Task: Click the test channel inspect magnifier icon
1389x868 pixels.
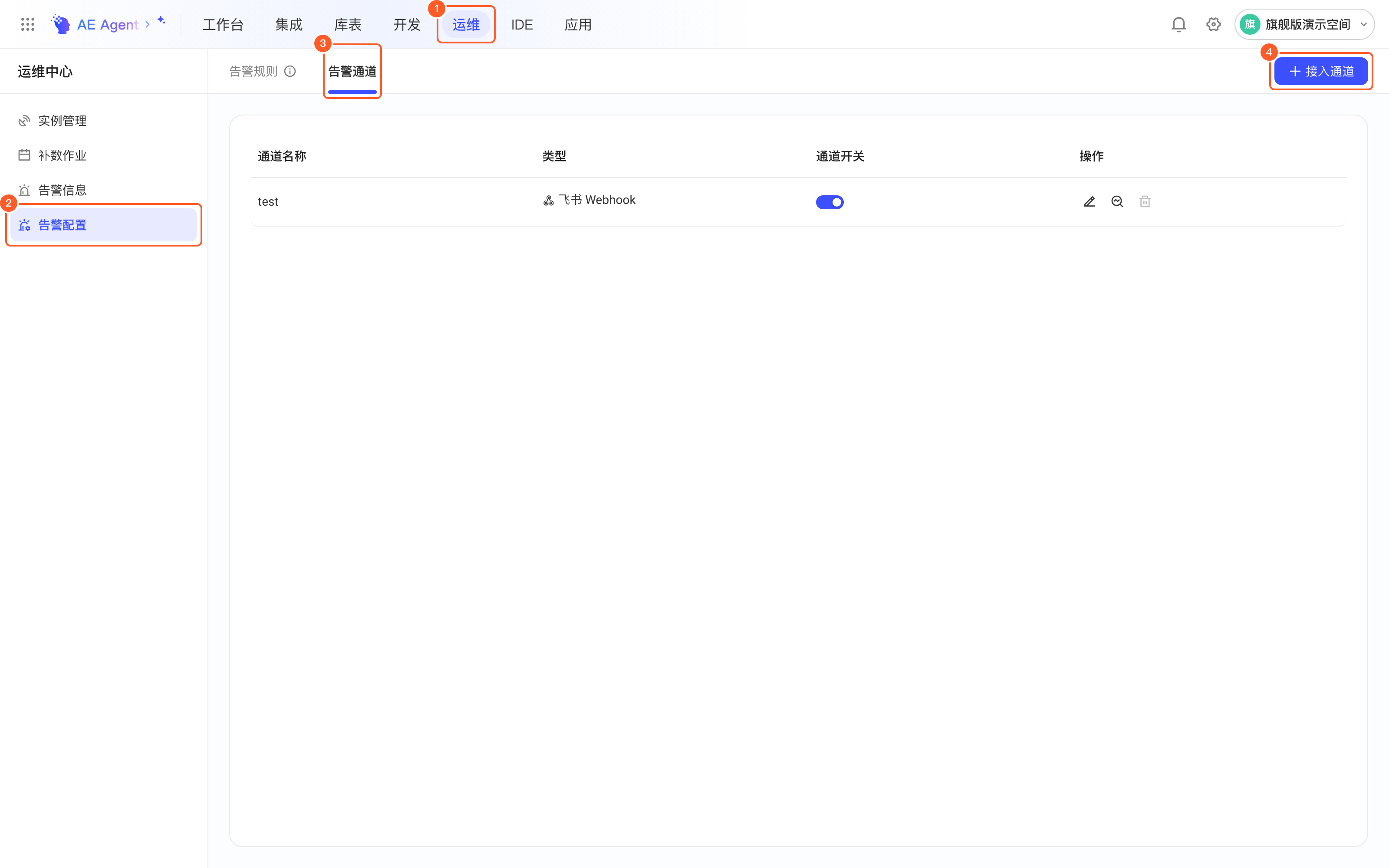Action: [x=1117, y=201]
